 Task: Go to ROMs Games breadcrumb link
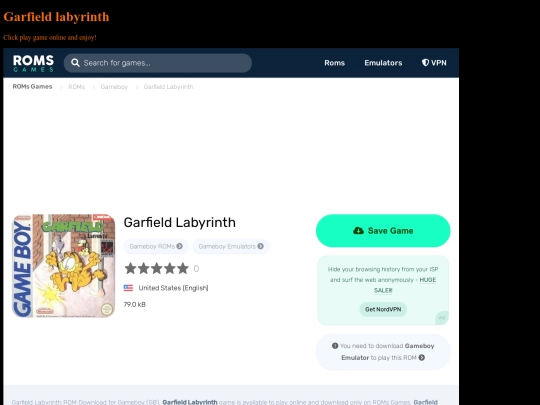(32, 86)
